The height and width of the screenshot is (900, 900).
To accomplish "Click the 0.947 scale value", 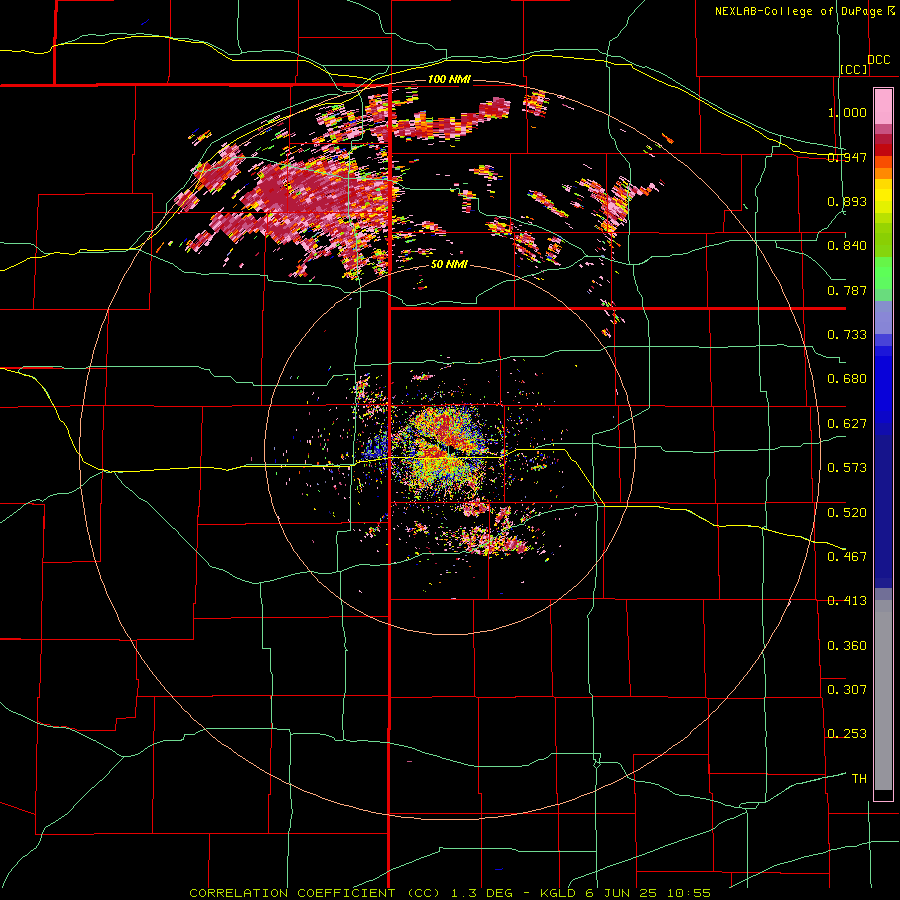I will (847, 157).
